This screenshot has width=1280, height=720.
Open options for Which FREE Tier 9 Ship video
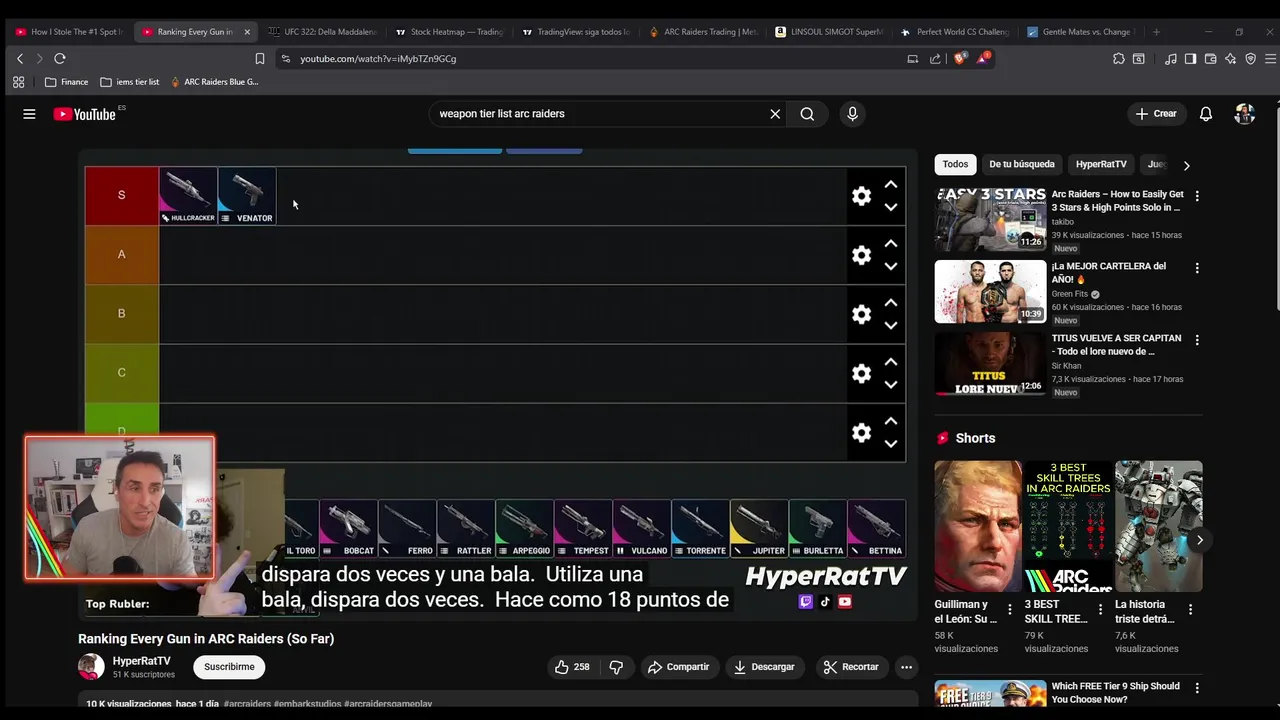(1197, 688)
